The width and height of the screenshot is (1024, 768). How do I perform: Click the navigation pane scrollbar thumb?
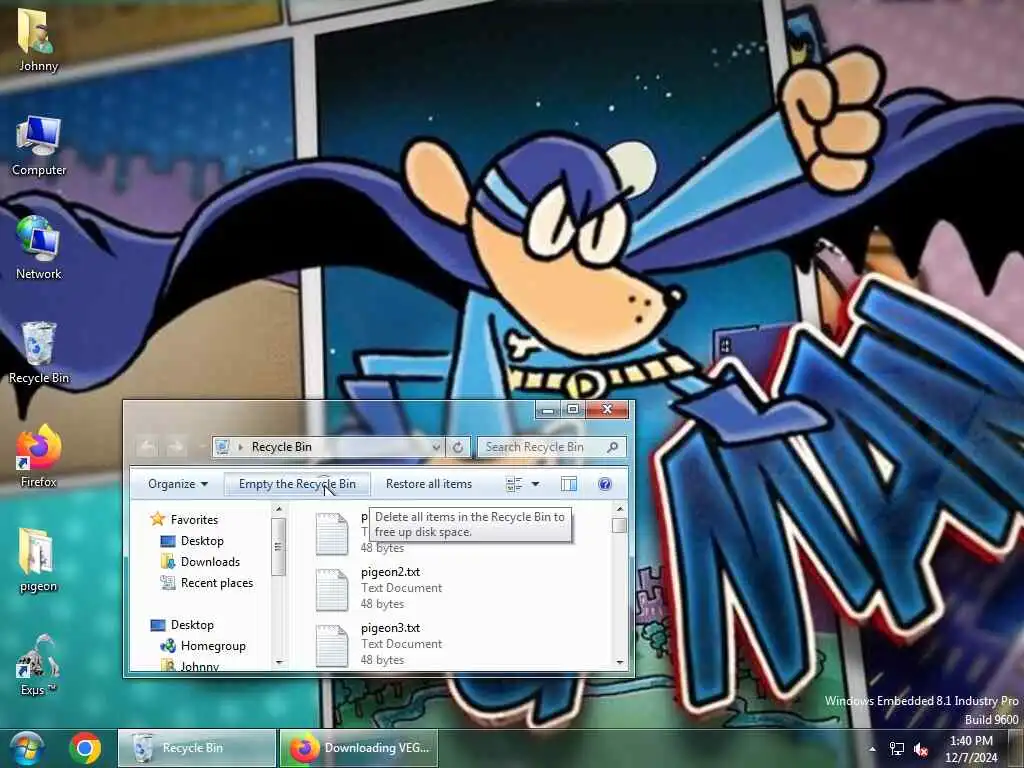278,547
